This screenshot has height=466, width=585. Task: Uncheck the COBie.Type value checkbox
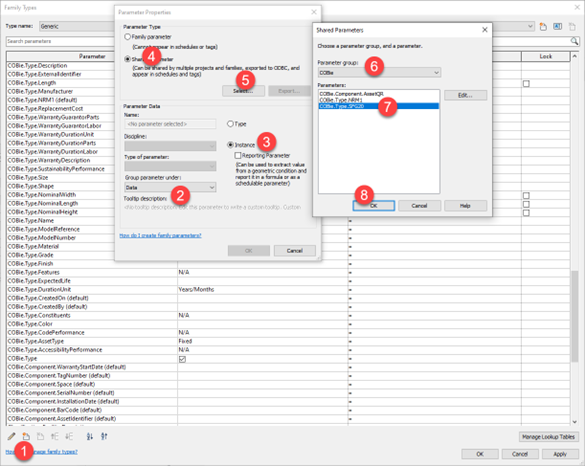[182, 359]
